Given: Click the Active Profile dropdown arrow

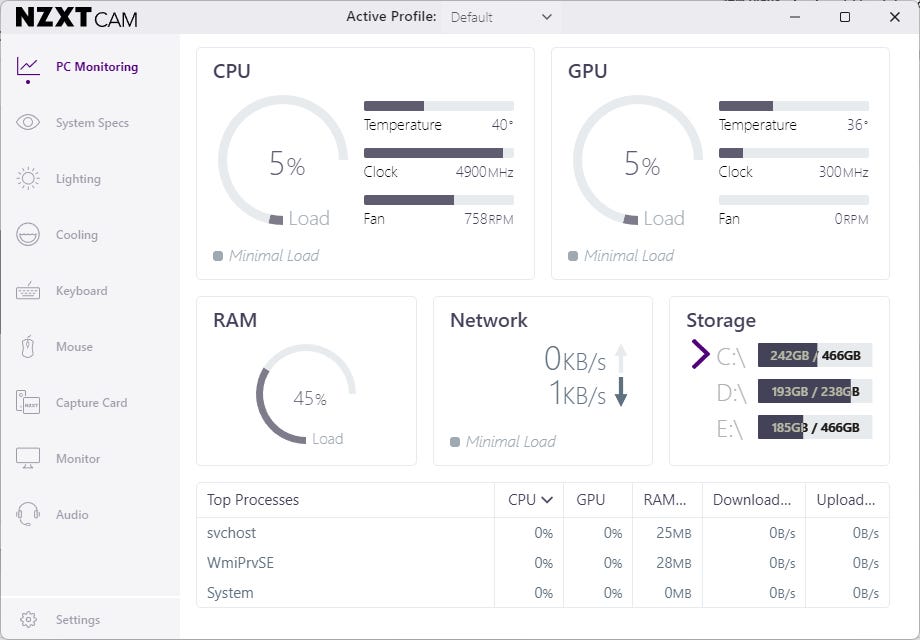Looking at the screenshot, I should click(547, 17).
